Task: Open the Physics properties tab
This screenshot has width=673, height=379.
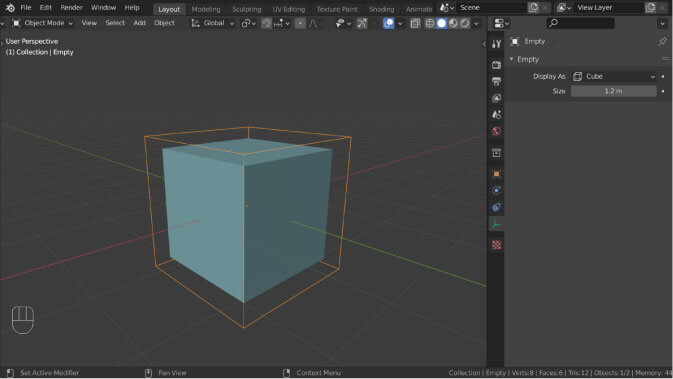Action: pyautogui.click(x=497, y=191)
